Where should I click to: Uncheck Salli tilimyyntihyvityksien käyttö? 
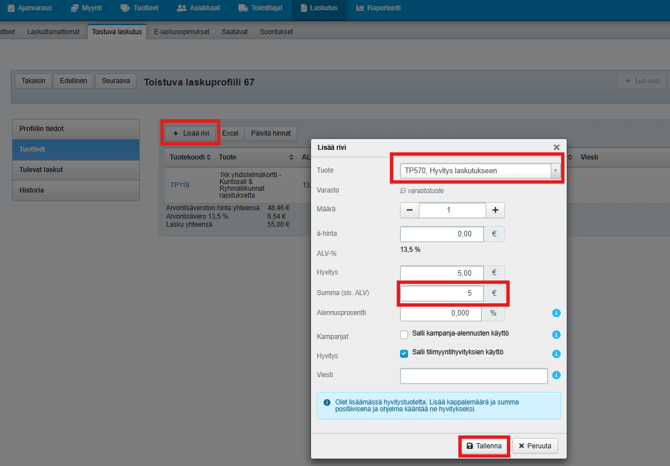tap(404, 354)
